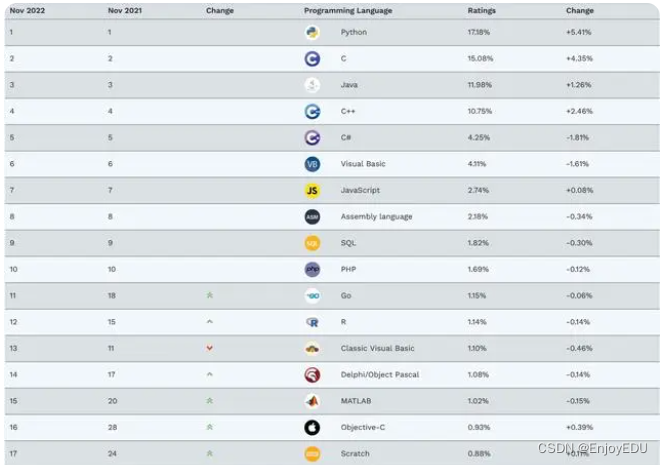Click the Ratings column header
The height and width of the screenshot is (465, 662).
[x=481, y=11]
